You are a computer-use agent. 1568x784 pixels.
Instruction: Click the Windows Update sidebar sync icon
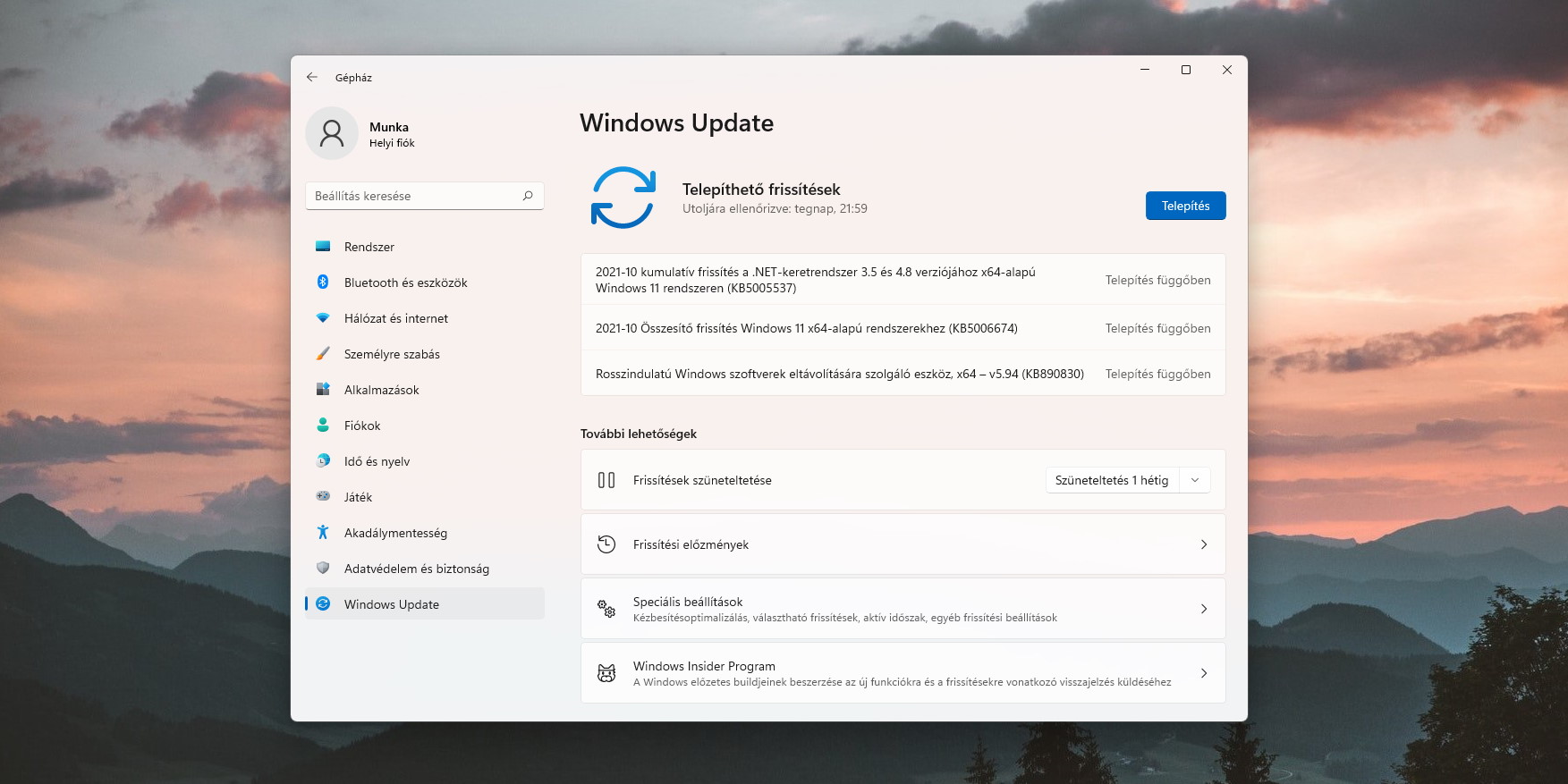(323, 604)
